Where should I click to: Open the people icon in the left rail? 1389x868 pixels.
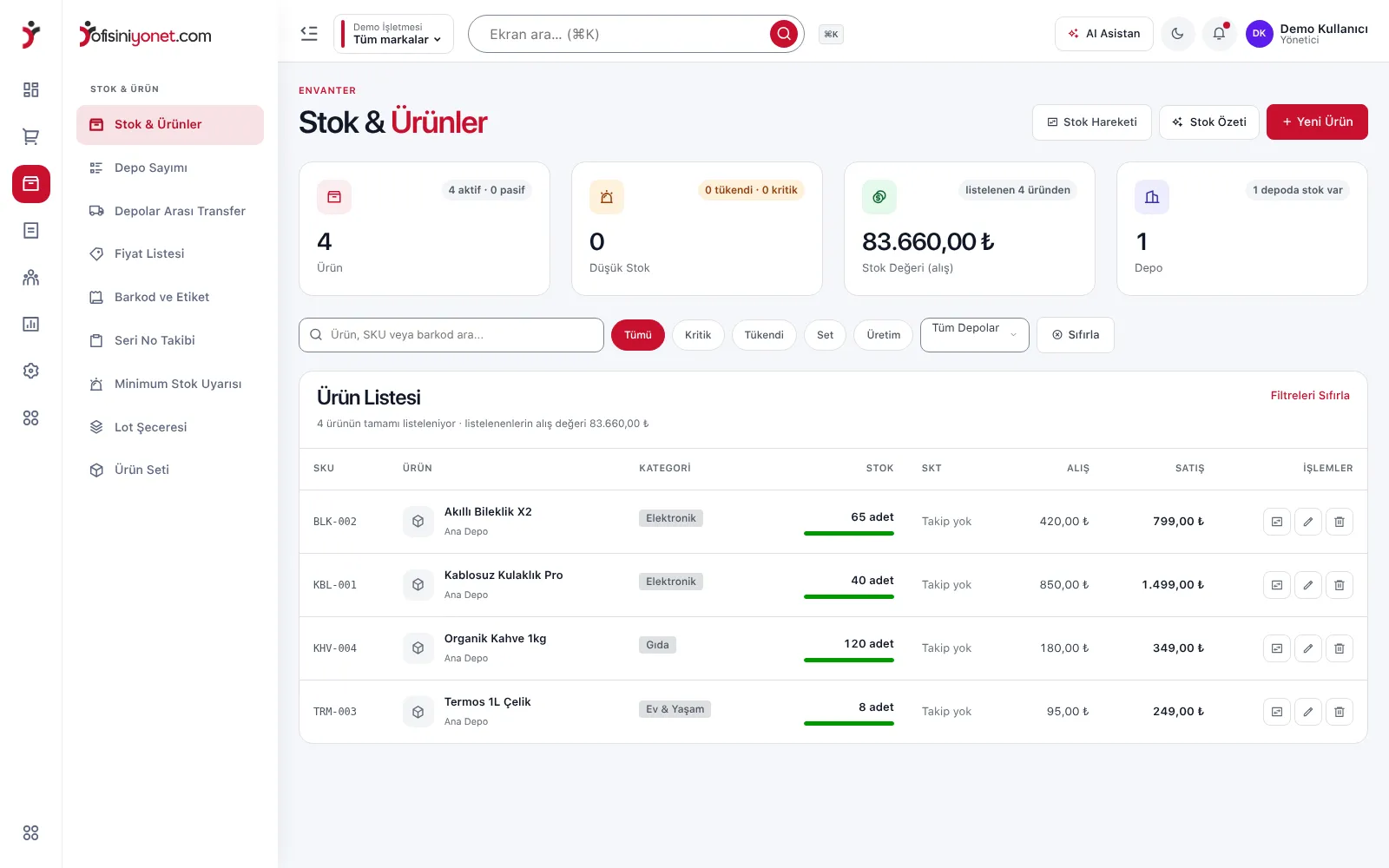pos(31,278)
